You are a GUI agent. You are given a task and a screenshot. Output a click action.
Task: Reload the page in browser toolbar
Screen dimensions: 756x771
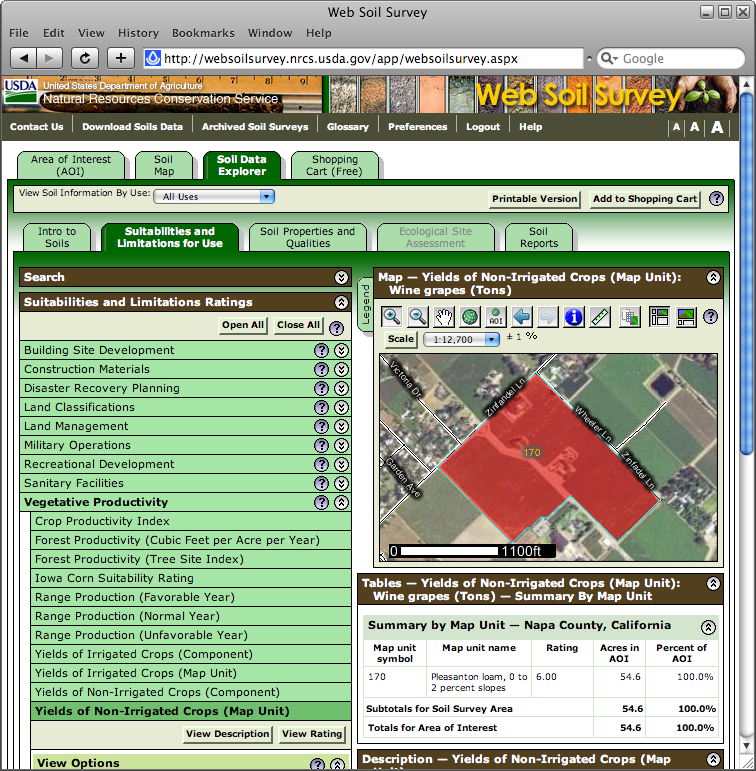pyautogui.click(x=85, y=59)
